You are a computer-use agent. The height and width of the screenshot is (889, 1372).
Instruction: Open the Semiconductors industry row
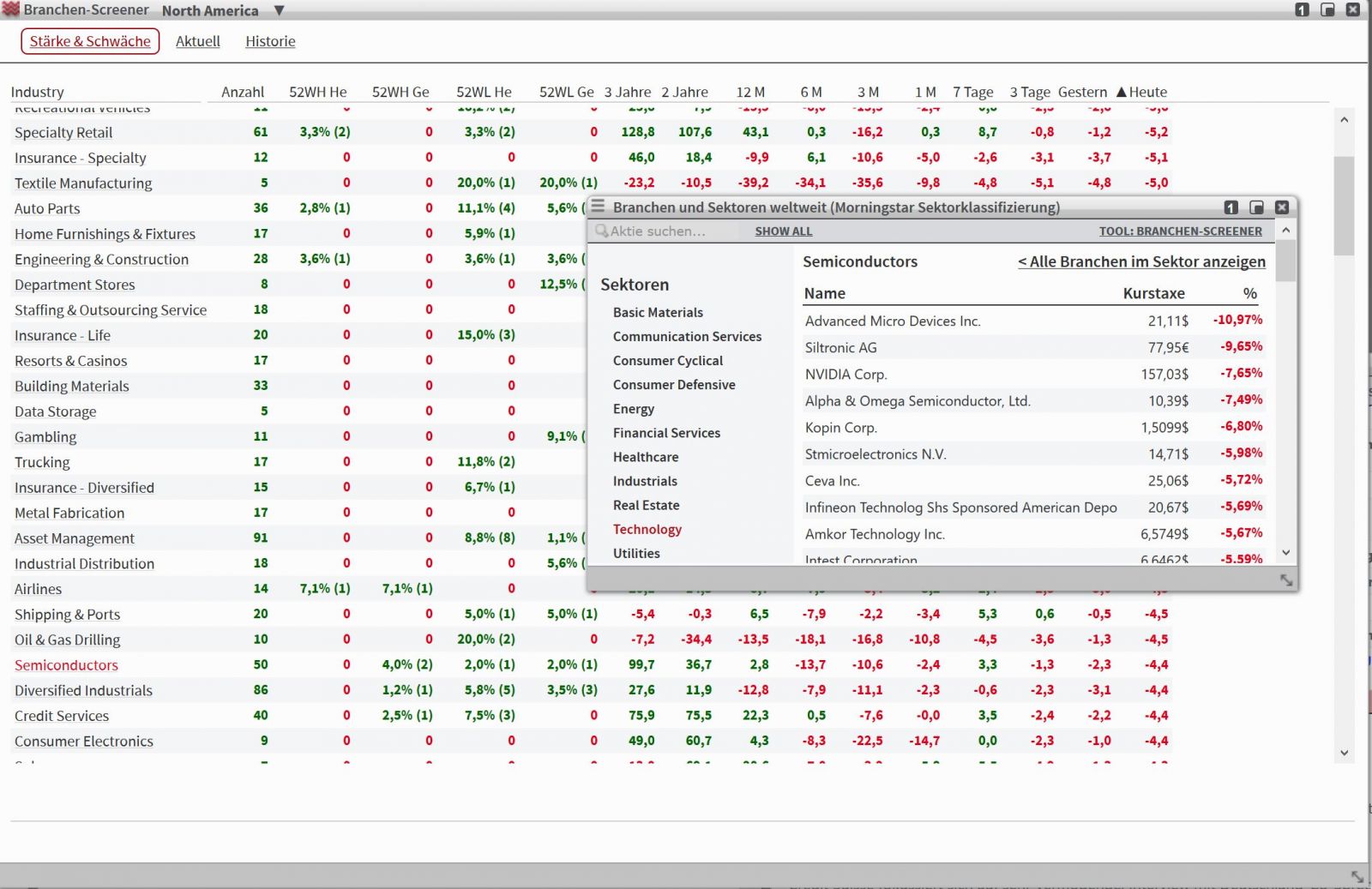[66, 665]
